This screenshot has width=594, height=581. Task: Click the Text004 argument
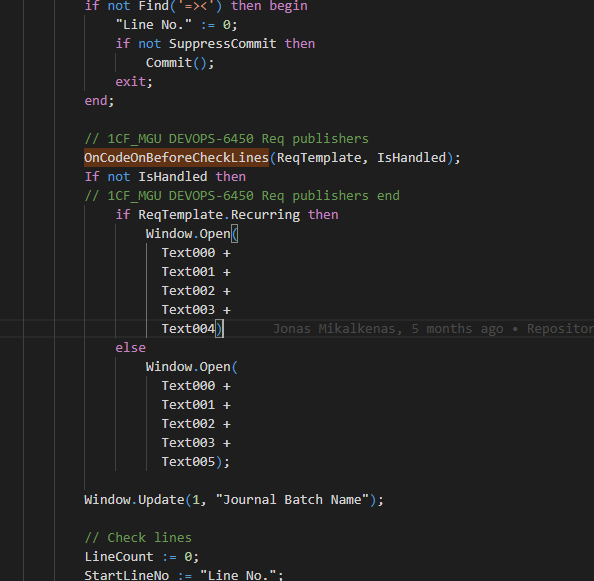coord(188,329)
